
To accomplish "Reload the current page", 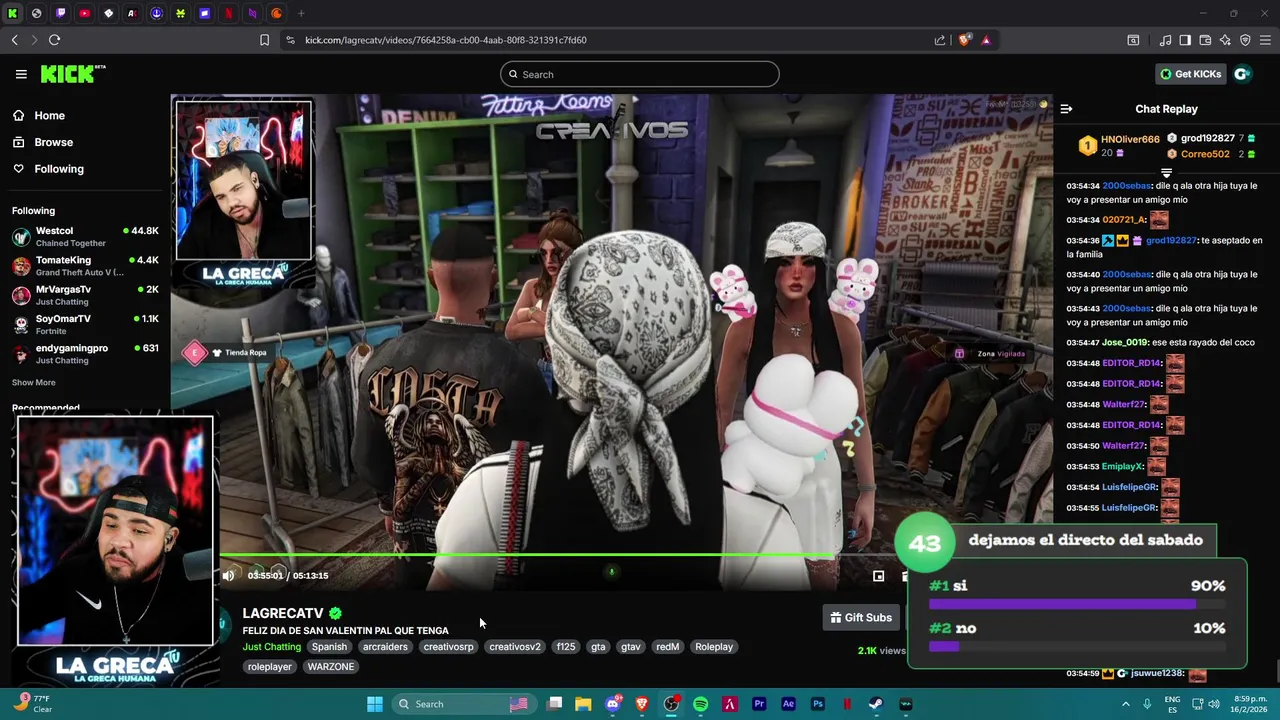I will click(x=54, y=40).
